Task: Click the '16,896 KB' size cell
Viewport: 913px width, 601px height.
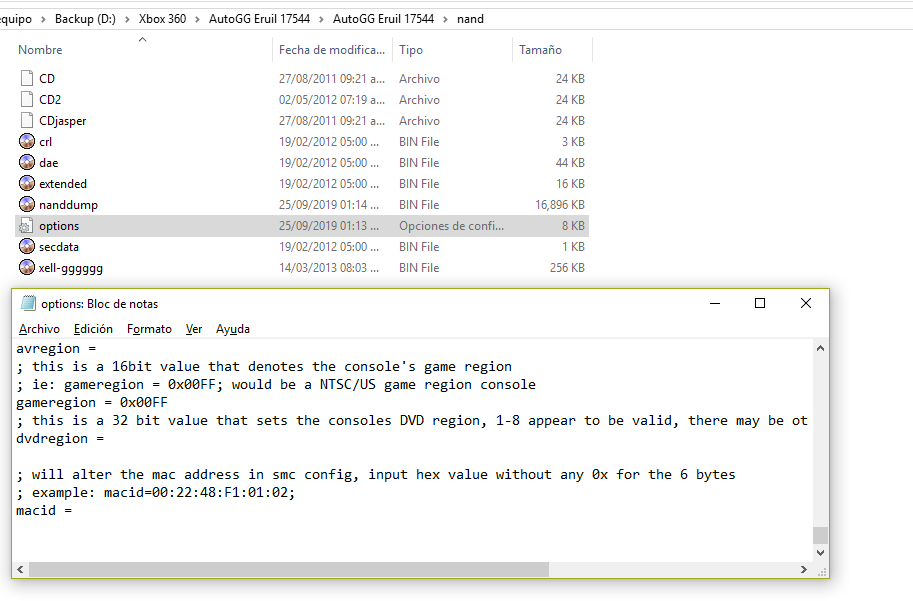Action: point(560,204)
